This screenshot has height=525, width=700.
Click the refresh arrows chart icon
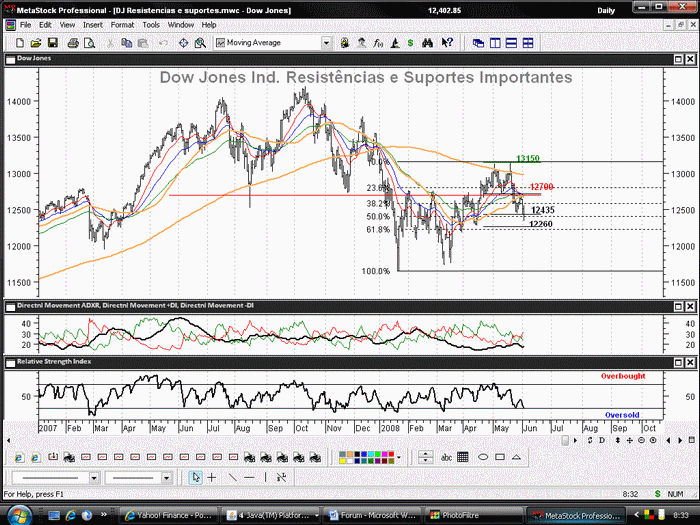click(590, 441)
